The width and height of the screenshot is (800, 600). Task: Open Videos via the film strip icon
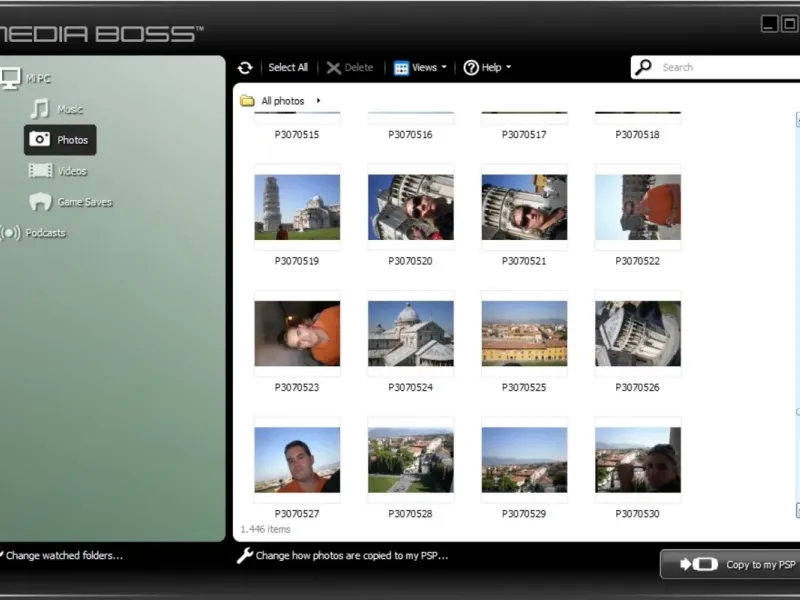pos(40,170)
